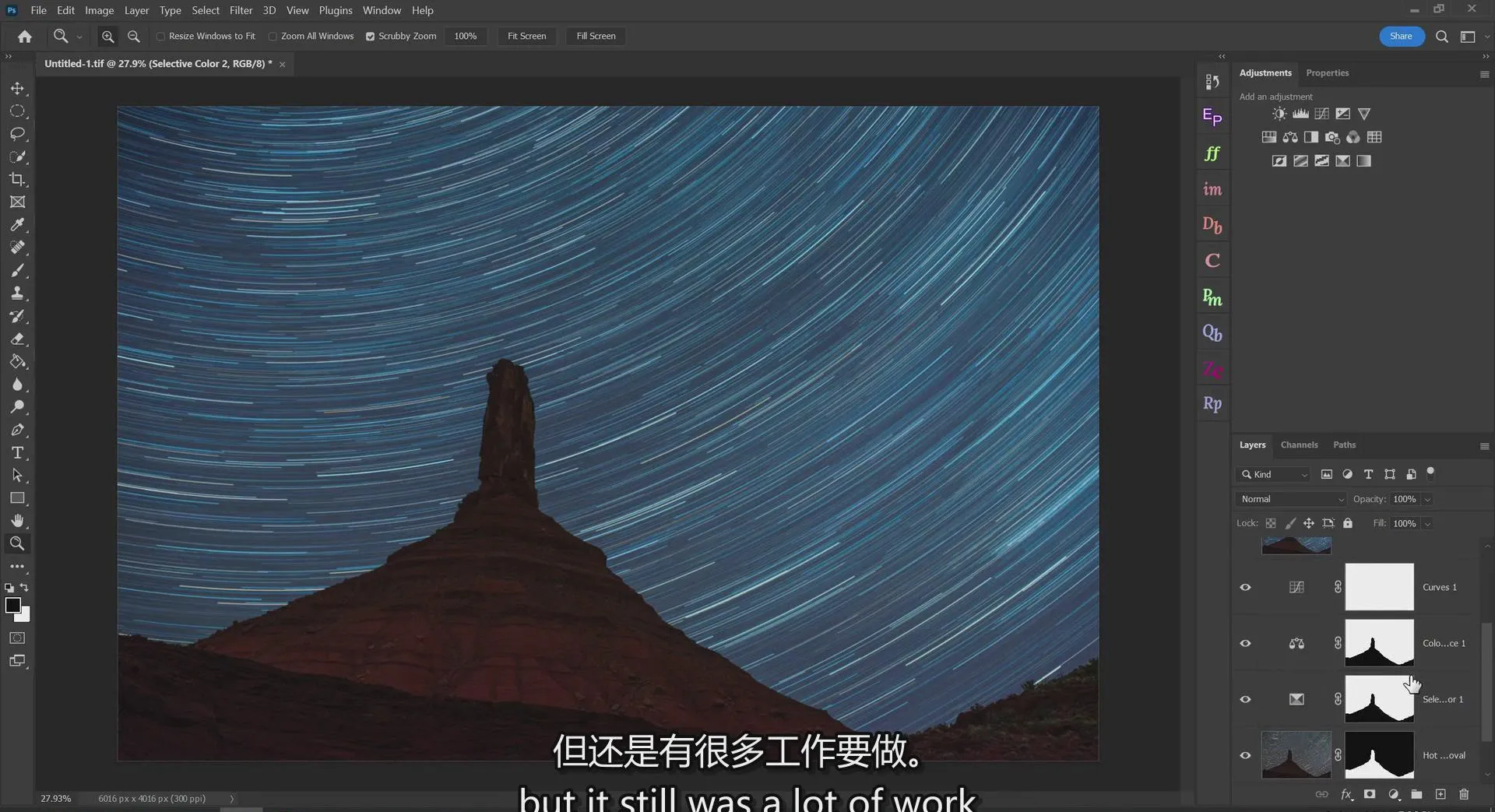Add a Color Balance adjustment
This screenshot has height=812, width=1495.
(x=1290, y=137)
